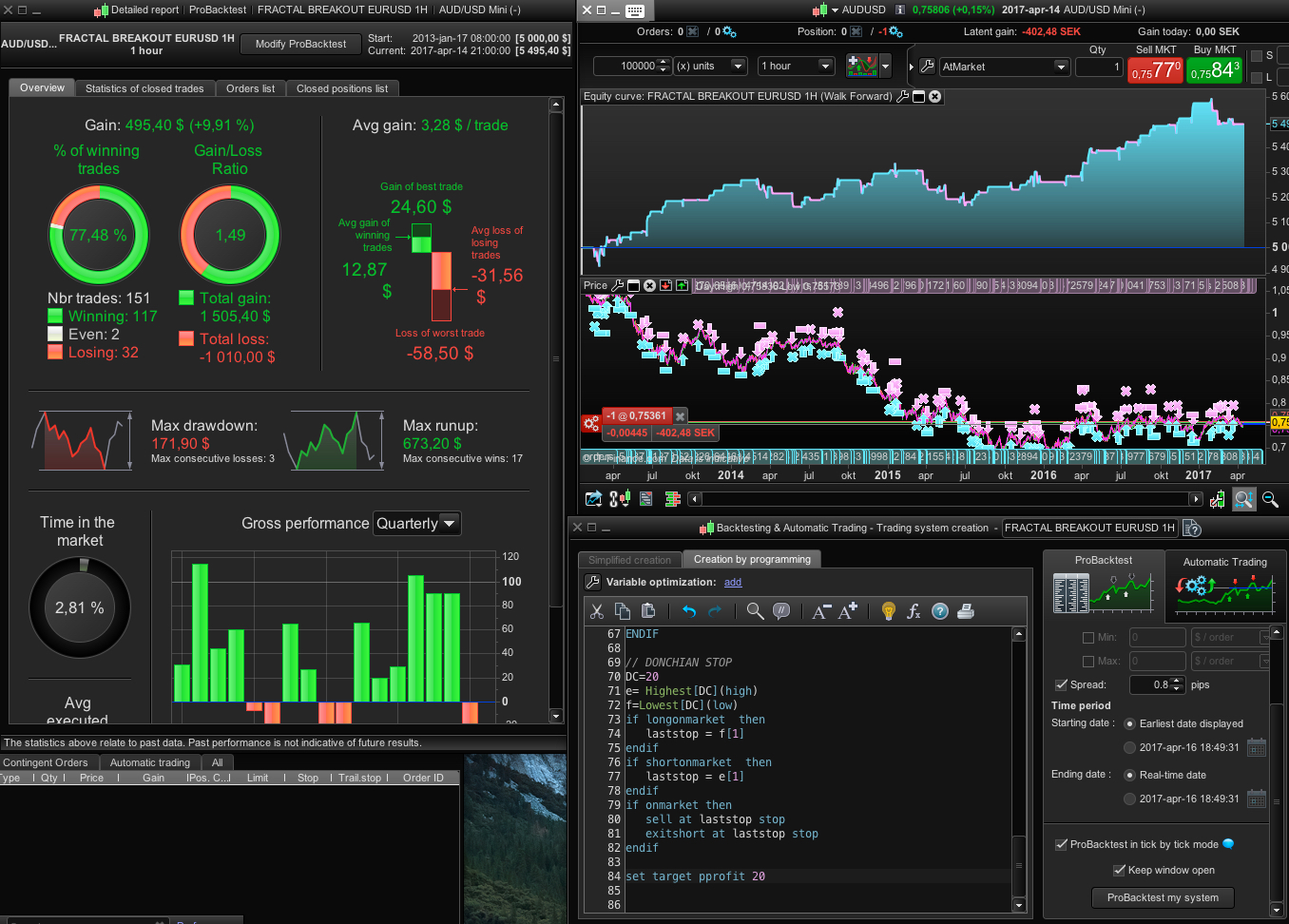Image resolution: width=1289 pixels, height=924 pixels.
Task: Toggle ProBacktest in tick by tick mode
Action: point(1062,844)
